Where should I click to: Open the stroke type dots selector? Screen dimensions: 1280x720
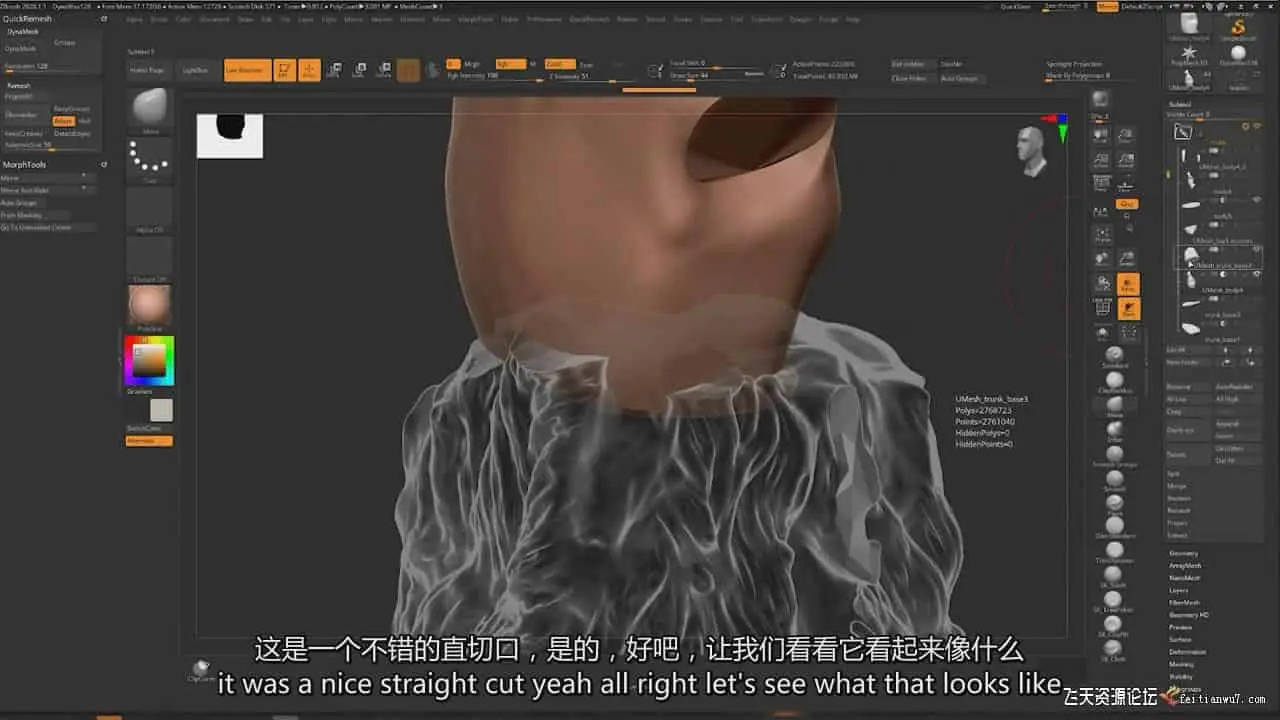149,160
